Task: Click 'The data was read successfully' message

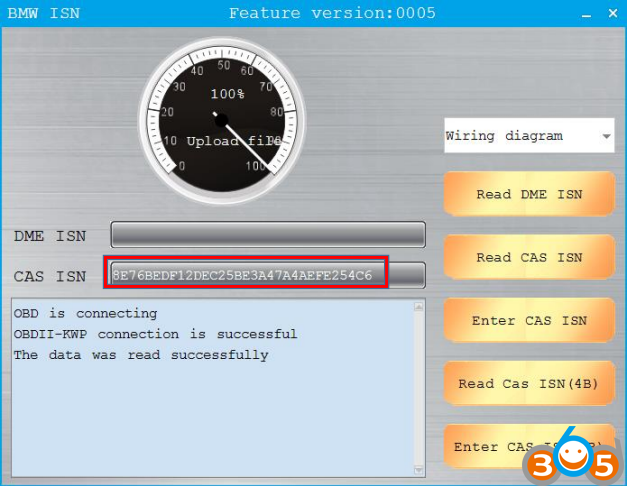Action: coord(141,355)
